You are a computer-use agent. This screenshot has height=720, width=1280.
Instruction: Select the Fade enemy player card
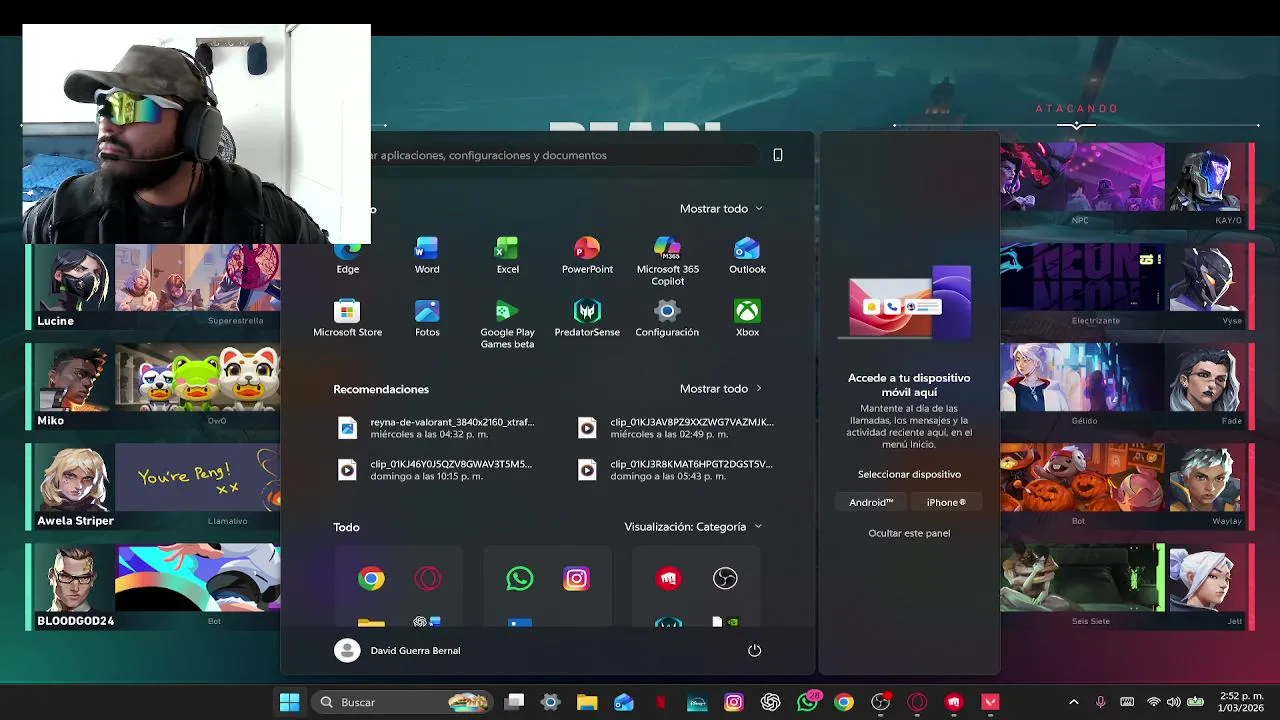pos(1127,385)
